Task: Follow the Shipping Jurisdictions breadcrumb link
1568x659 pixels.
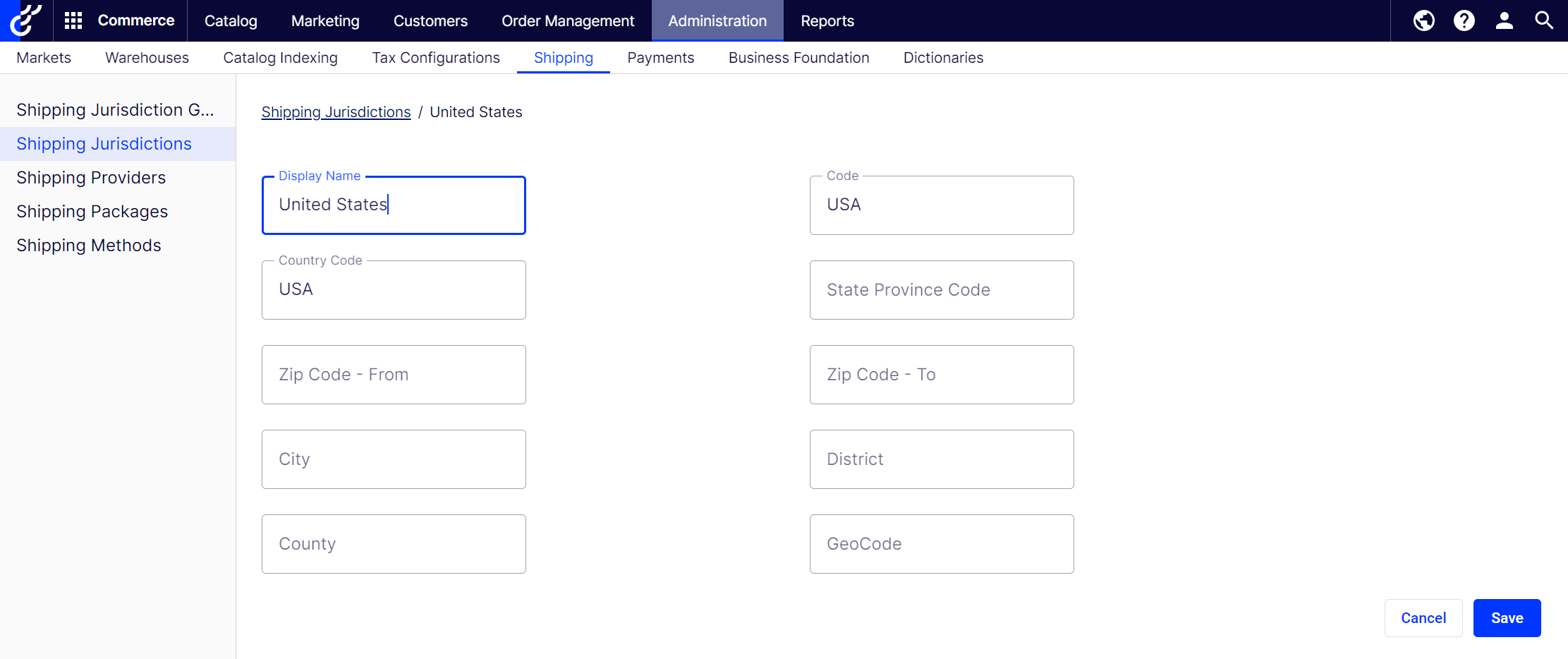Action: (336, 112)
